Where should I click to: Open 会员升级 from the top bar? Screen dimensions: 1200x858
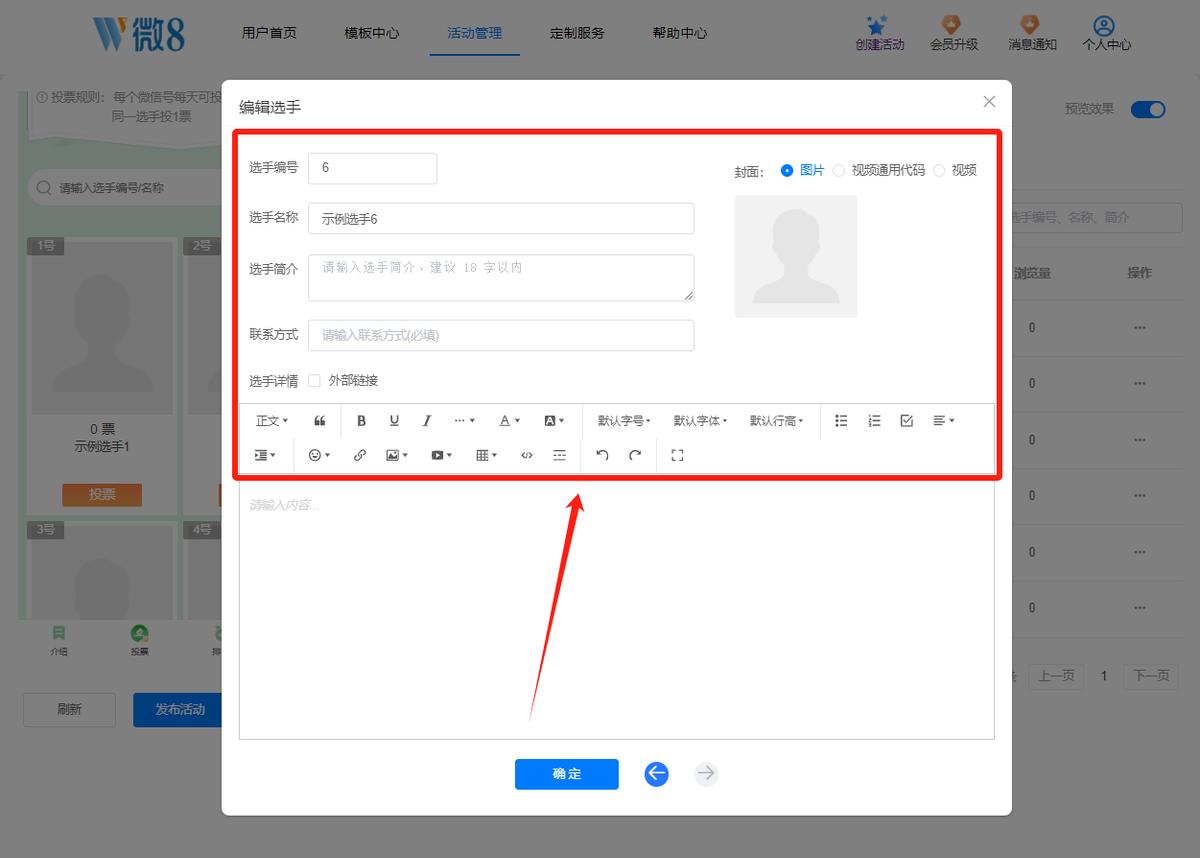954,34
